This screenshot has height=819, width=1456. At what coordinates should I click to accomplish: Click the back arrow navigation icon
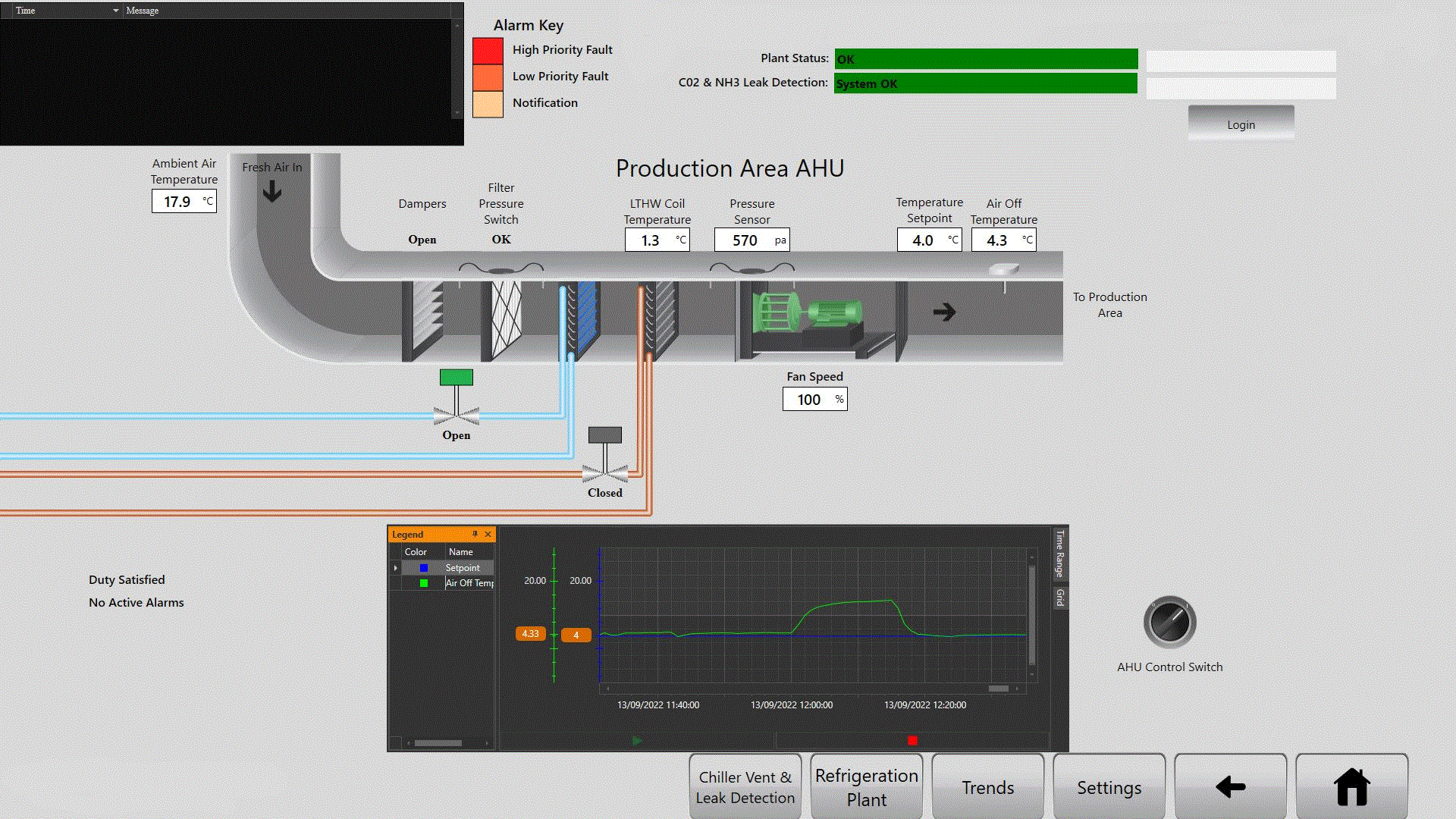(1230, 787)
